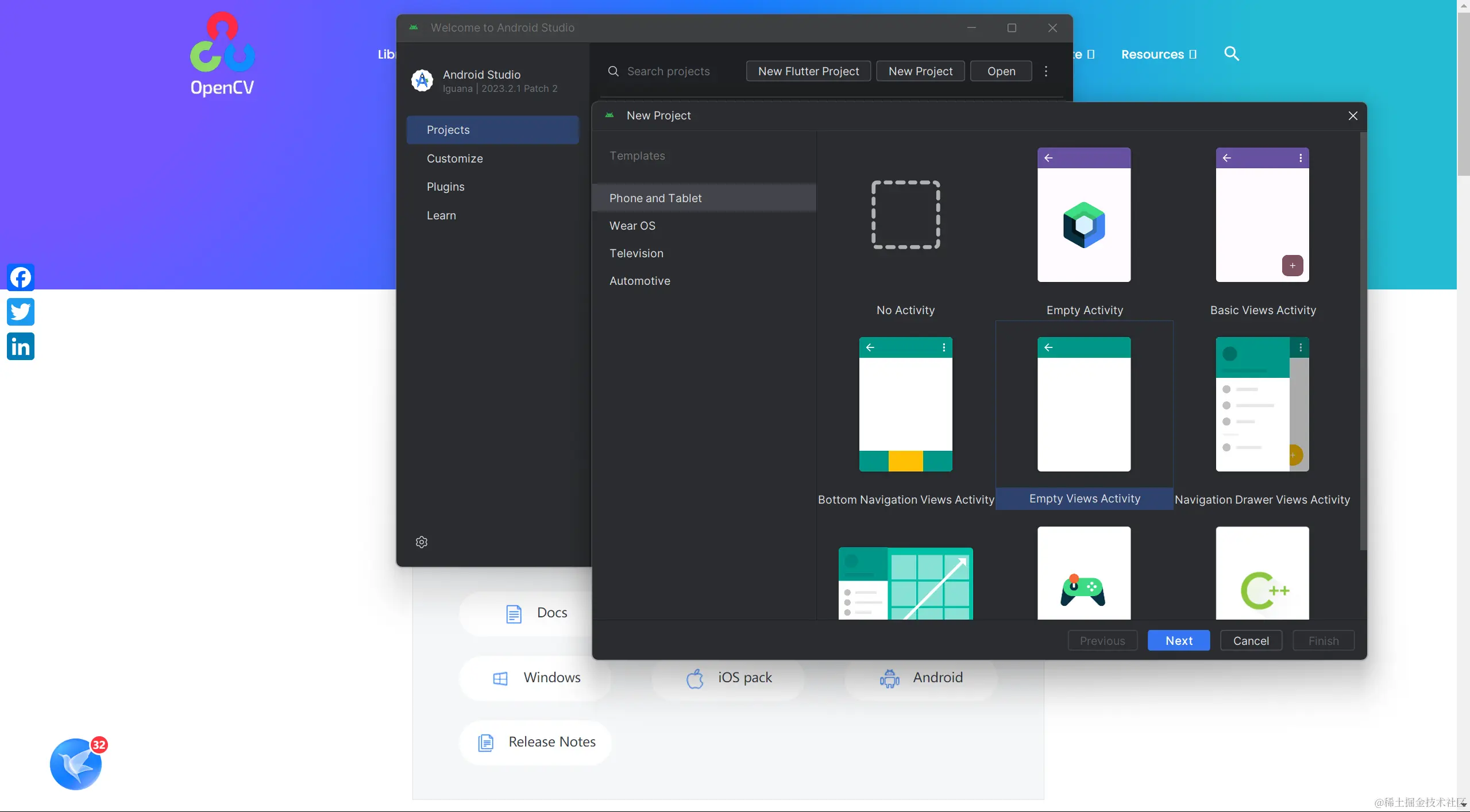Image resolution: width=1470 pixels, height=812 pixels.
Task: Open the bird app with 32 notifications
Action: click(x=76, y=764)
